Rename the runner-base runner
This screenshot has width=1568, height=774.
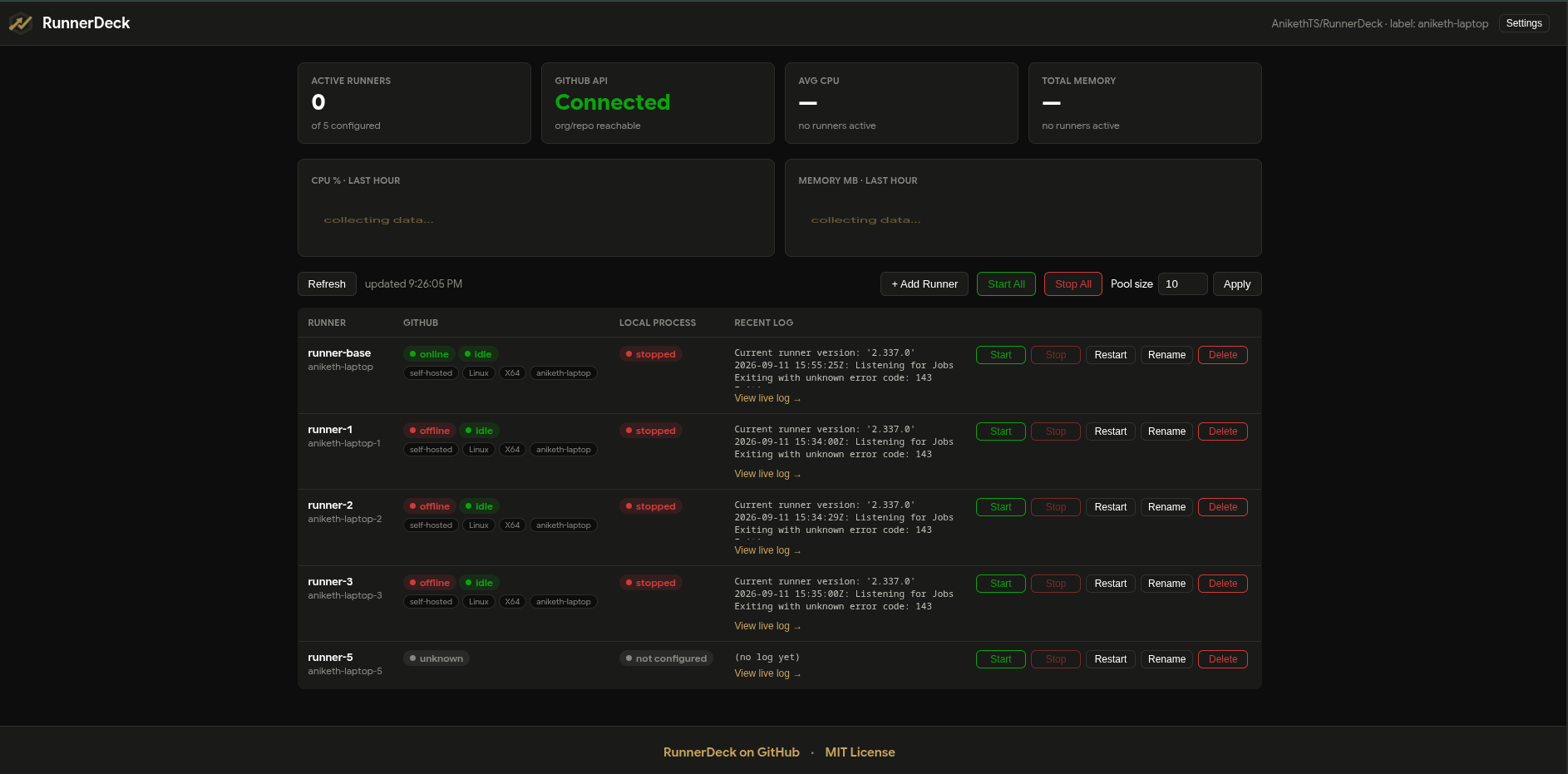coord(1167,355)
